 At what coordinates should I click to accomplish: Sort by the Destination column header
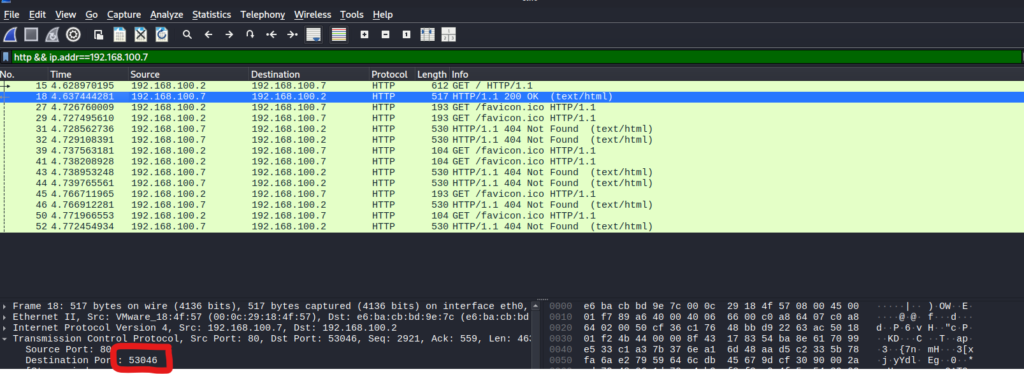coord(309,74)
